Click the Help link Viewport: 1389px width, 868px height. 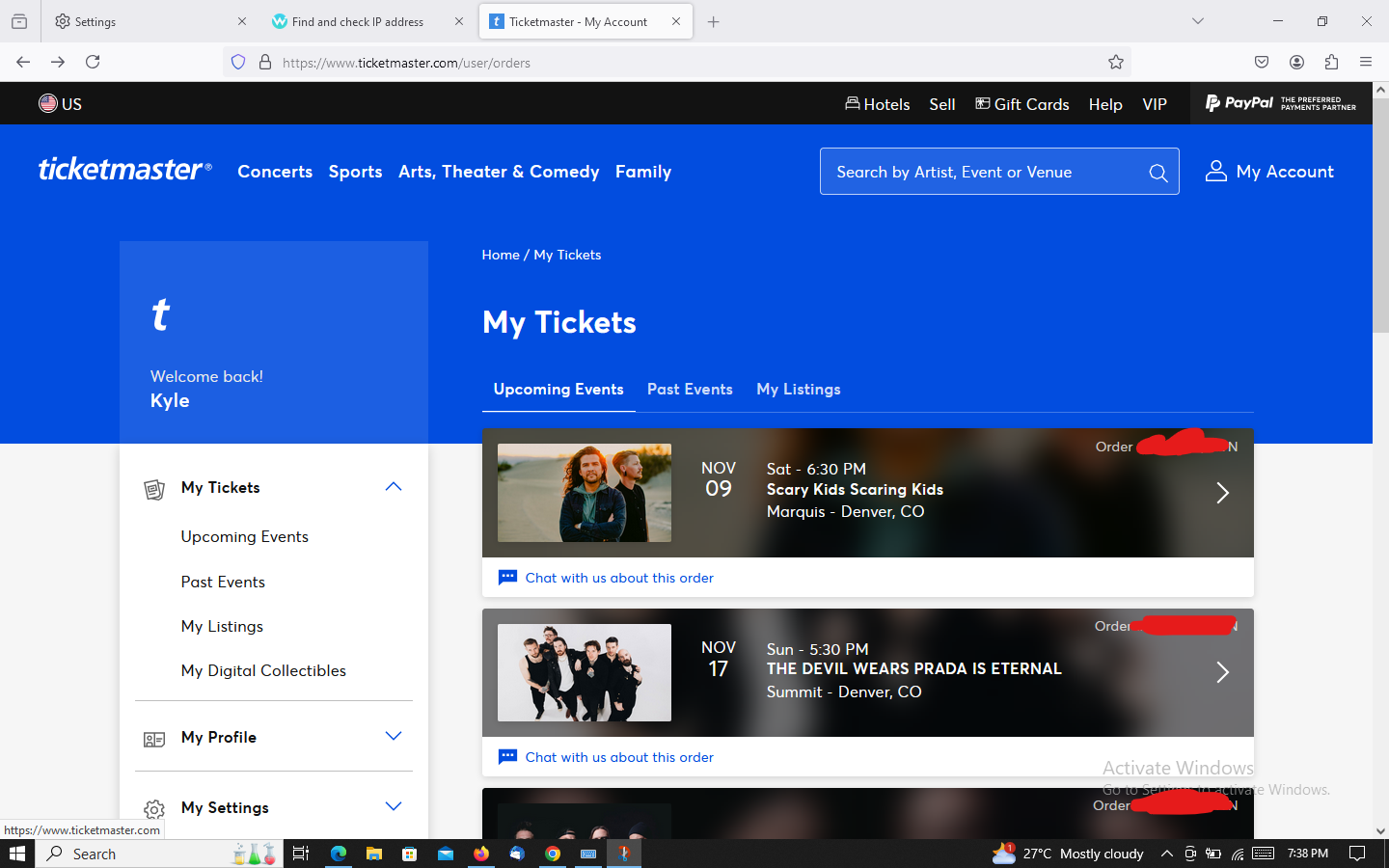1105,104
